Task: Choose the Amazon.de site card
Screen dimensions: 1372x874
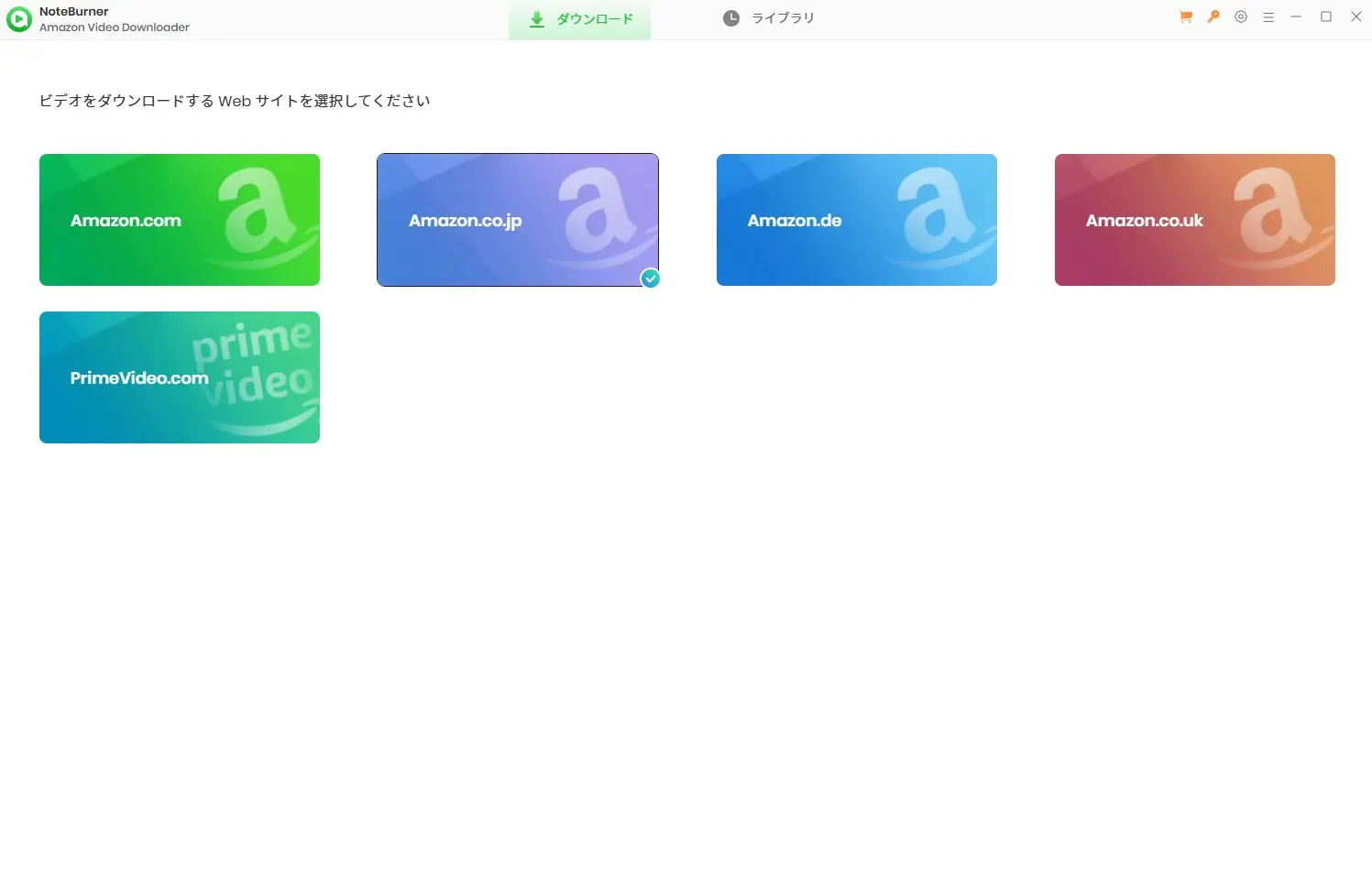Action: [857, 220]
